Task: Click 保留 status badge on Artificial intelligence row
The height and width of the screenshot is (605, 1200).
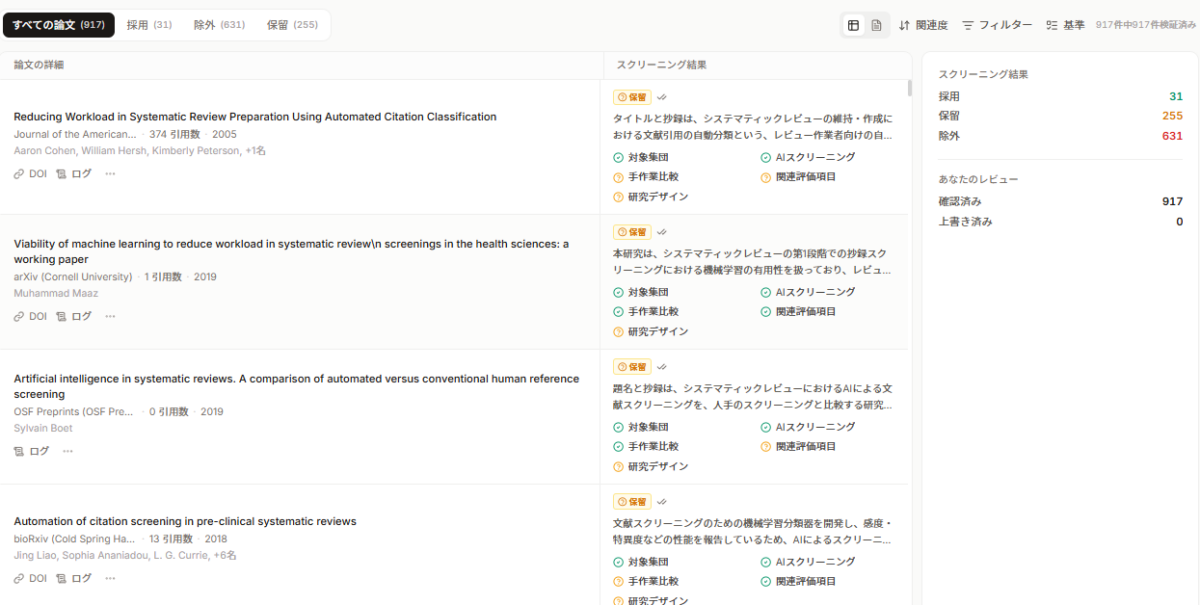Action: point(632,367)
